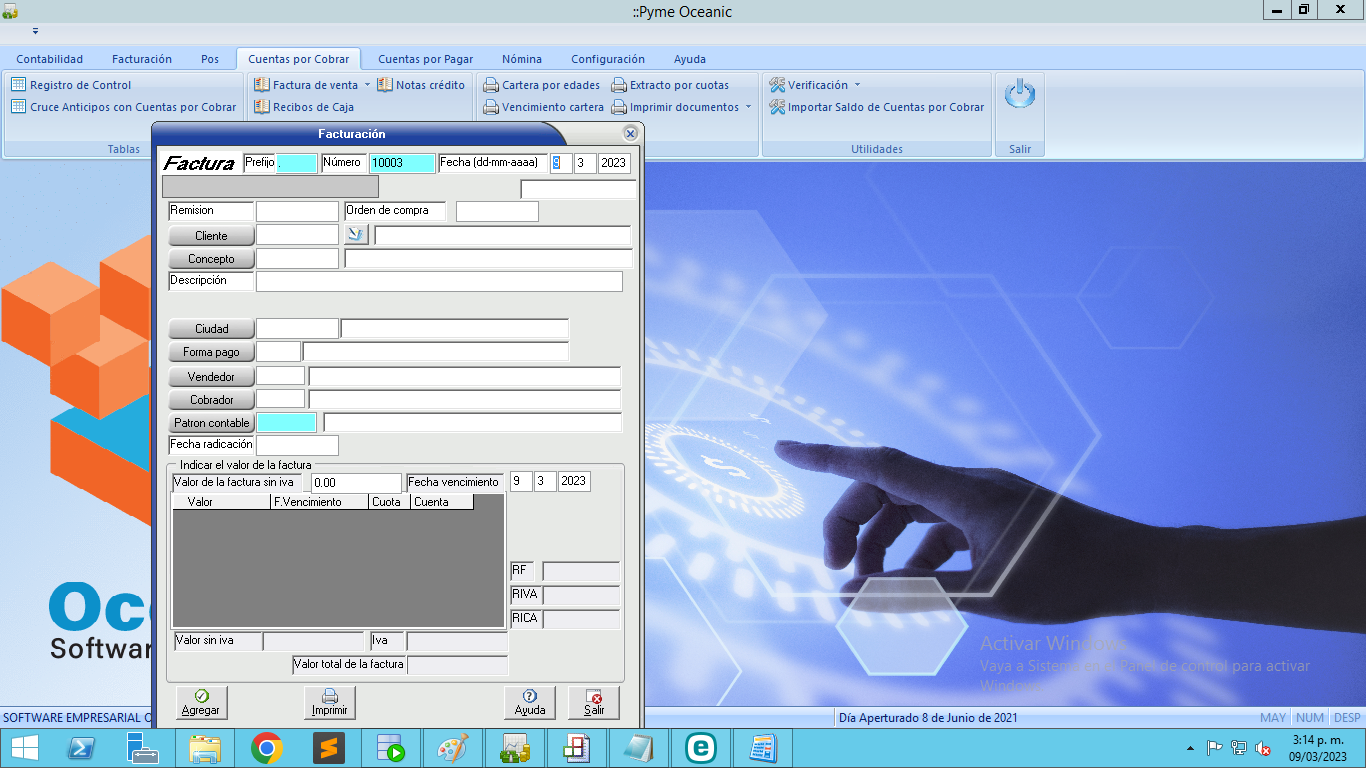Click the client search icon beside Cliente field

(x=356, y=235)
